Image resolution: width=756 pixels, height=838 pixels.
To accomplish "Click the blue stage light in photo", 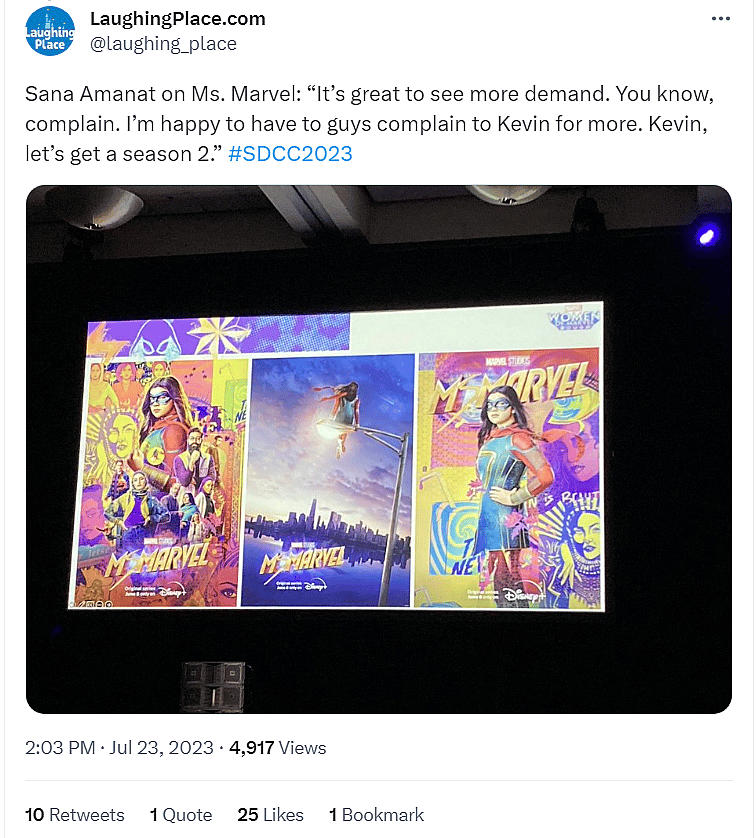I will 706,236.
